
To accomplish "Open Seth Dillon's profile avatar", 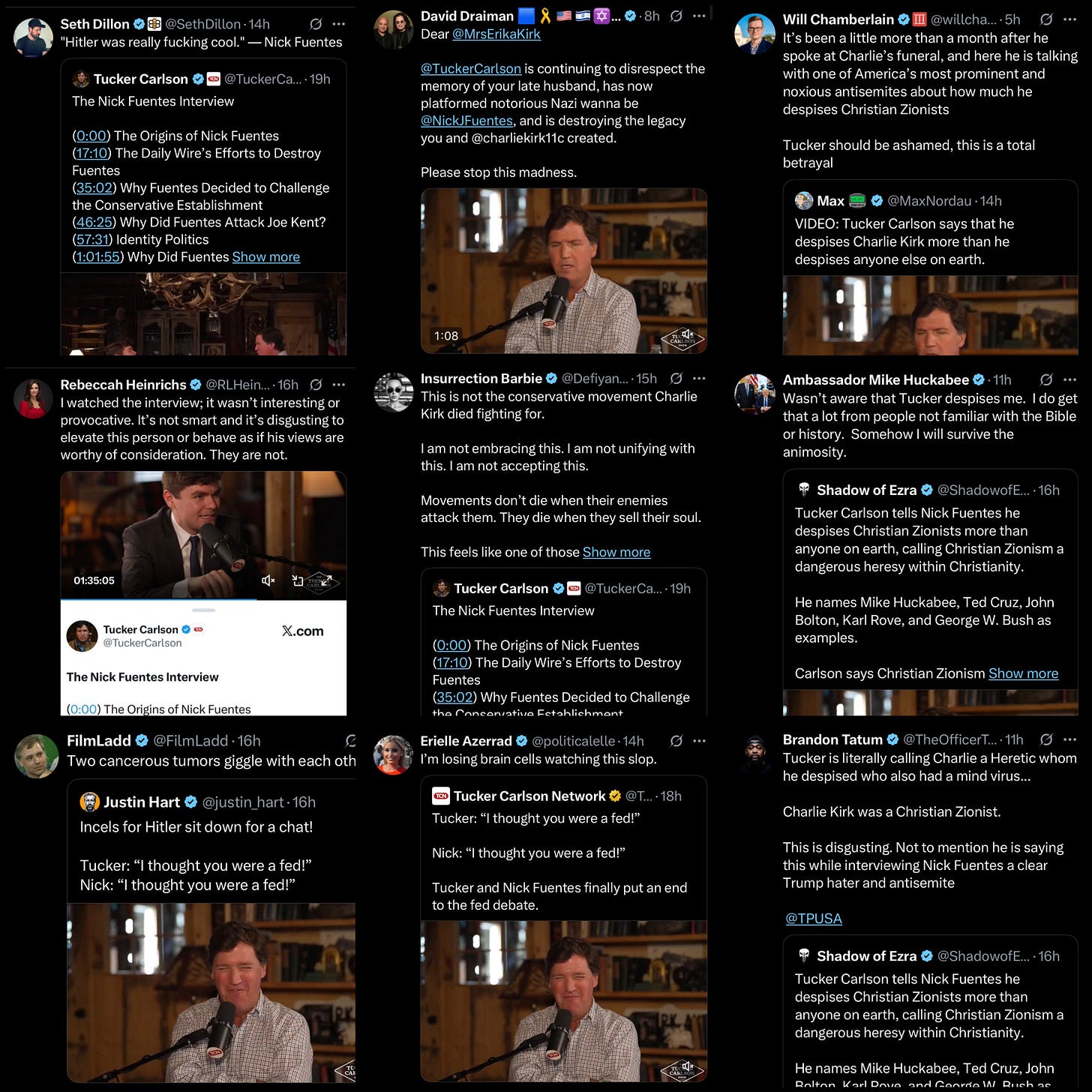I will [34, 37].
